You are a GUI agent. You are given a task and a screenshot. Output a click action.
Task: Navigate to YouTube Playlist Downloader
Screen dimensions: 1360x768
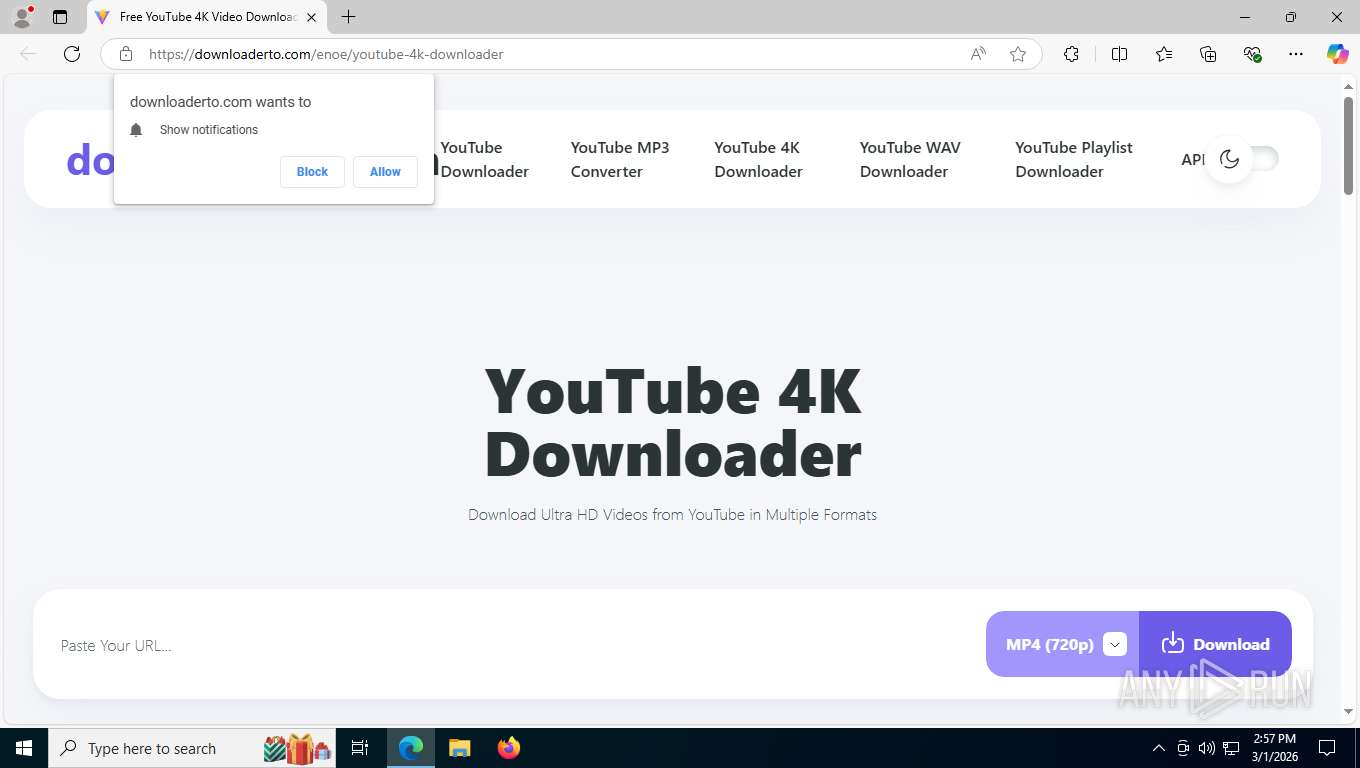1074,159
